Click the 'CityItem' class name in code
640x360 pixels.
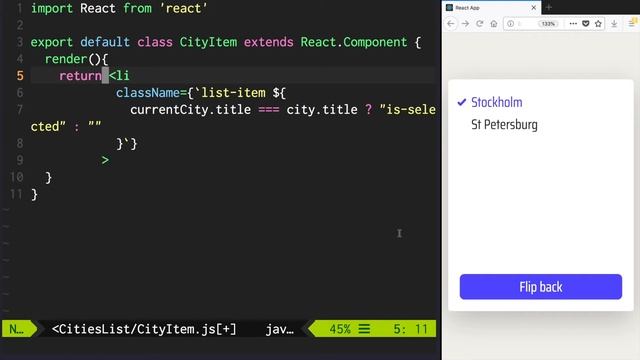click(x=208, y=42)
